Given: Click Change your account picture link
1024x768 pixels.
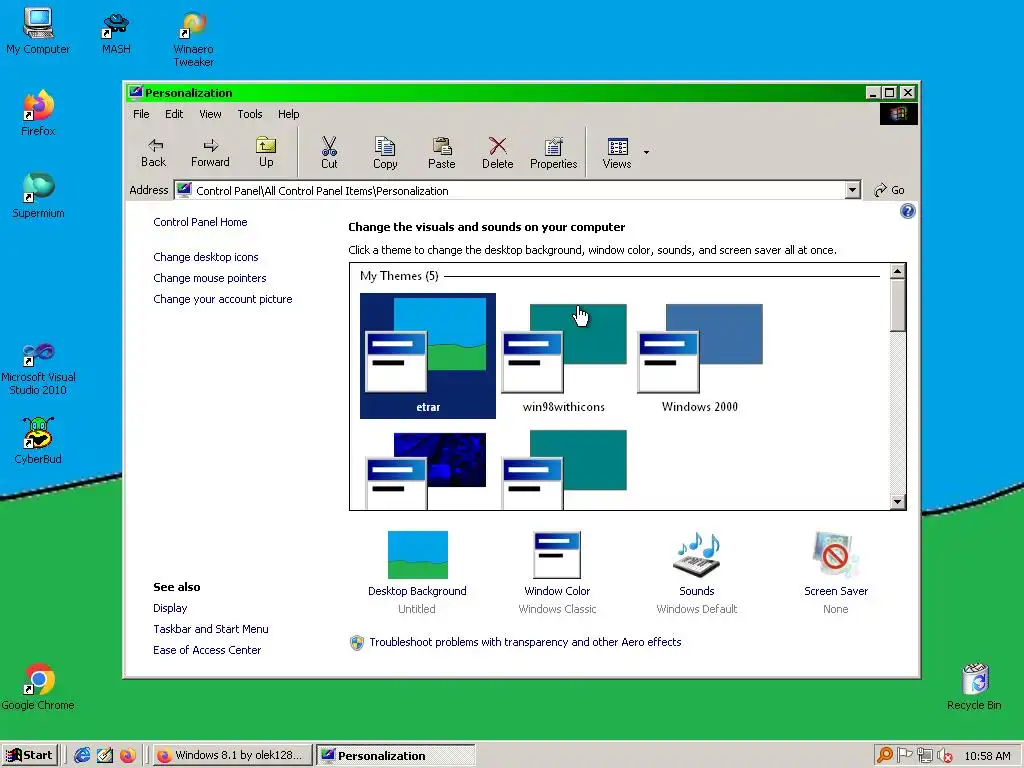Looking at the screenshot, I should click(x=223, y=299).
